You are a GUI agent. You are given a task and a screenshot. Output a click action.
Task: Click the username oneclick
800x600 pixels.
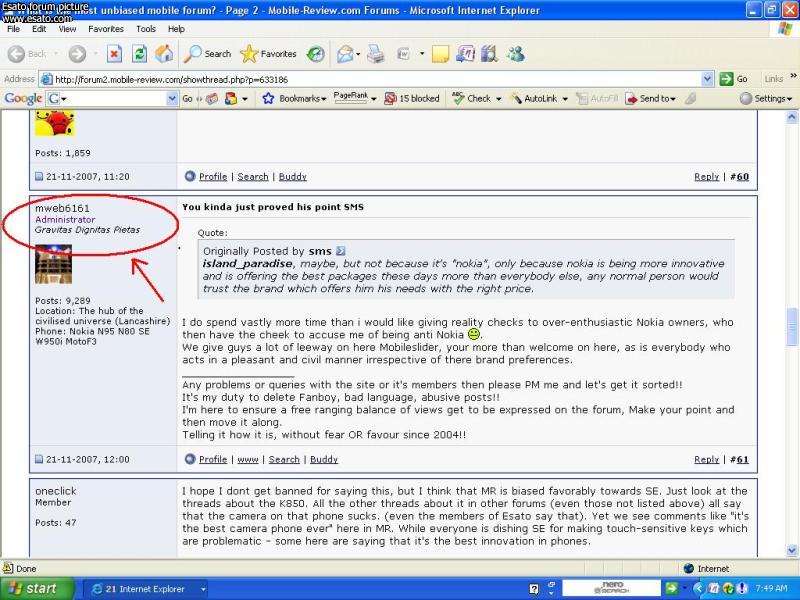56,491
